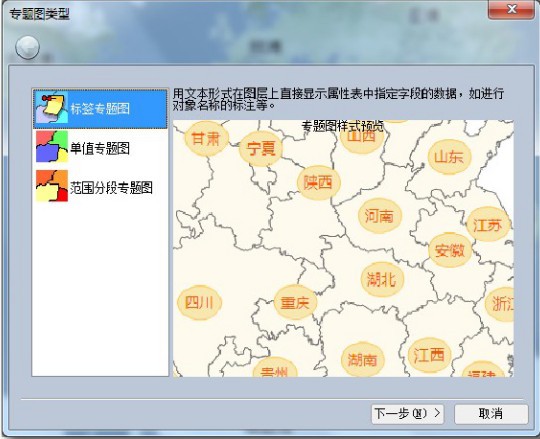Click the 山东 label bubble

click(449, 157)
